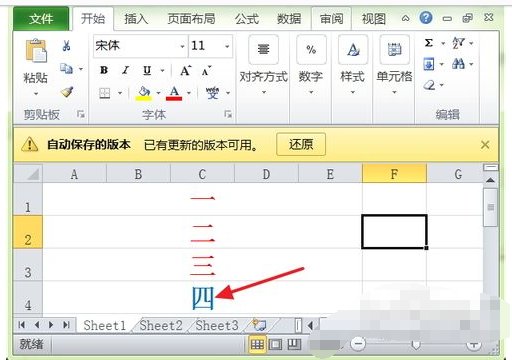Toggle Bold formatting
The height and width of the screenshot is (360, 512).
coord(104,70)
